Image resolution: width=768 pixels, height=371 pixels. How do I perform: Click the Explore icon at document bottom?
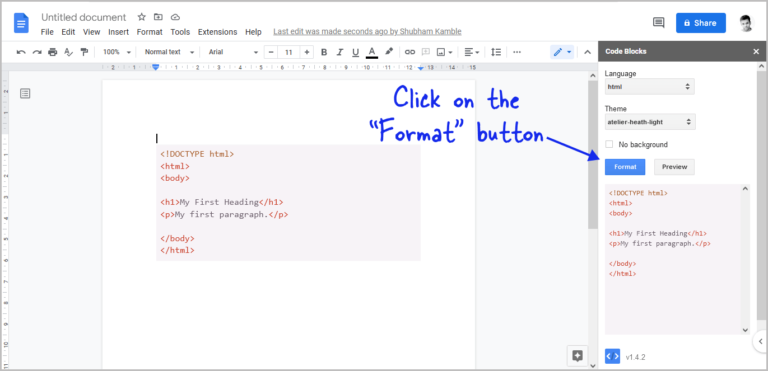(x=577, y=356)
